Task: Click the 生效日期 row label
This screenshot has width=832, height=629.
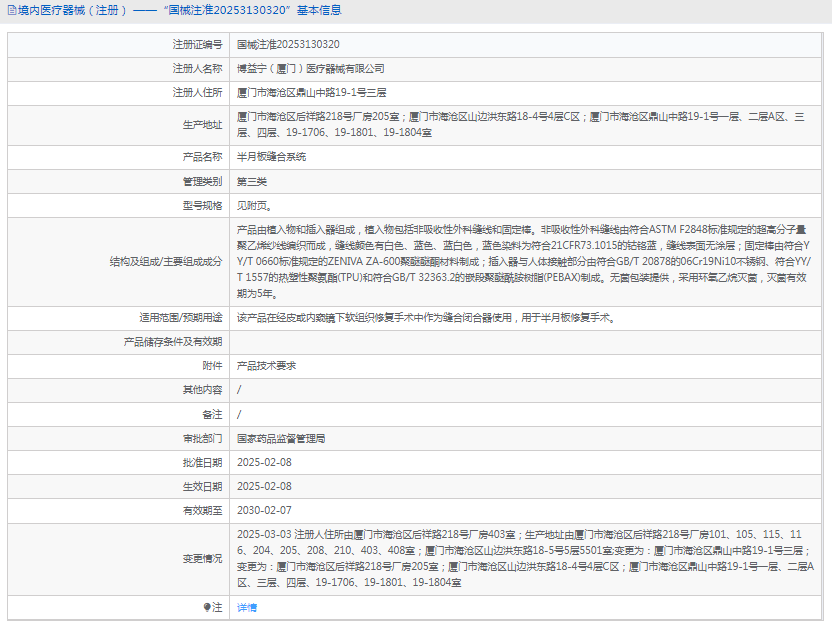Action: pos(203,487)
